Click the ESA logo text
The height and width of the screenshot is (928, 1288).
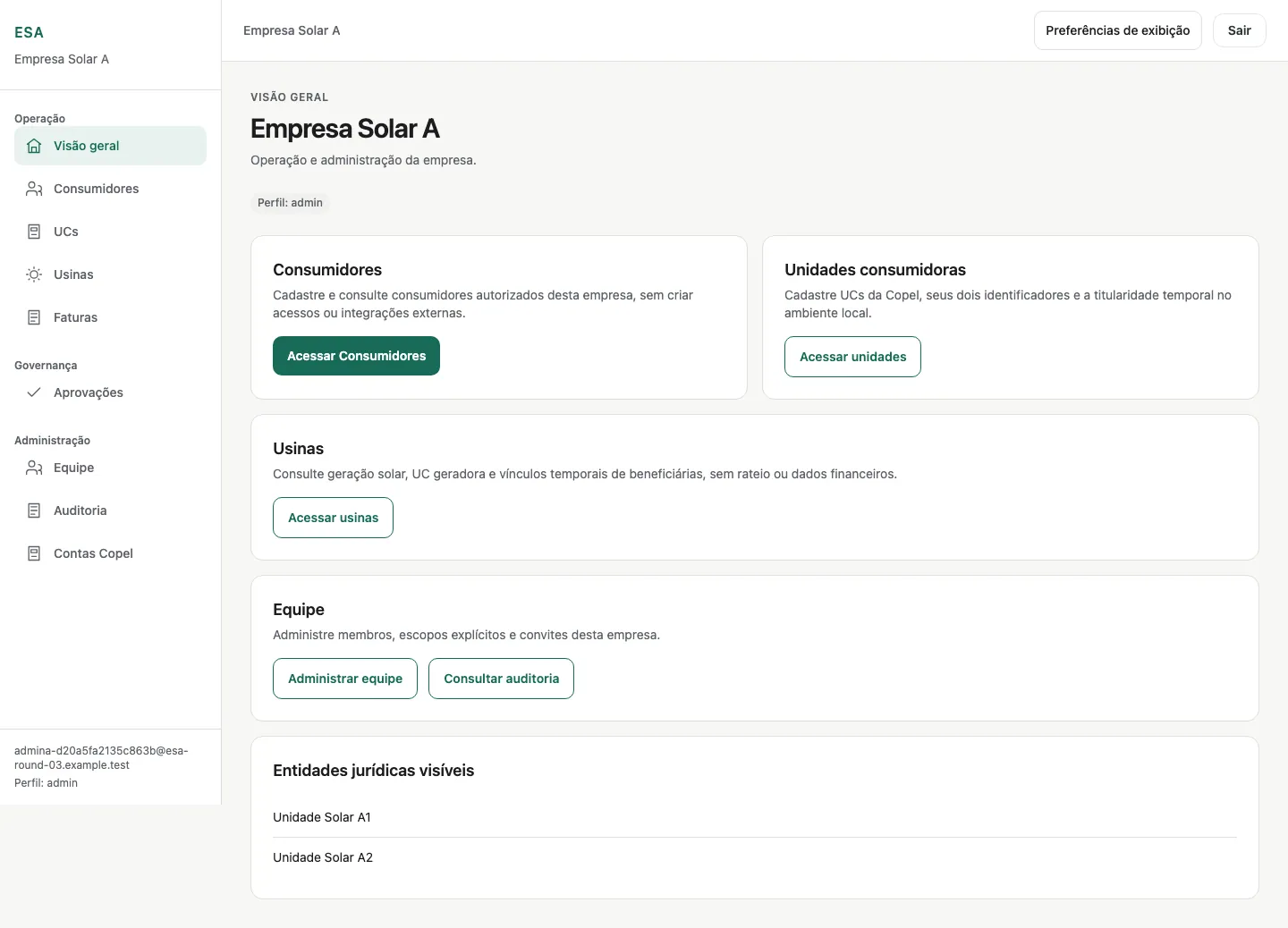(29, 32)
